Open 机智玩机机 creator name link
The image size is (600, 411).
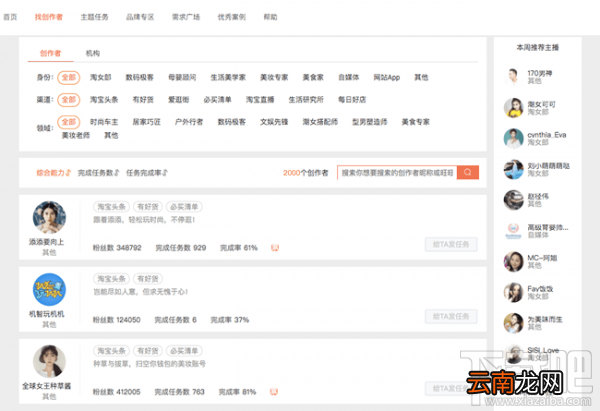(x=47, y=314)
